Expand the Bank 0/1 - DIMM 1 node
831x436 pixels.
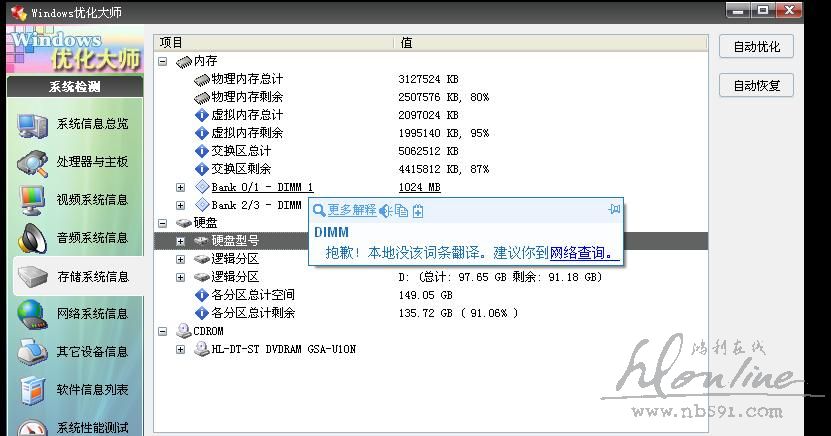181,188
